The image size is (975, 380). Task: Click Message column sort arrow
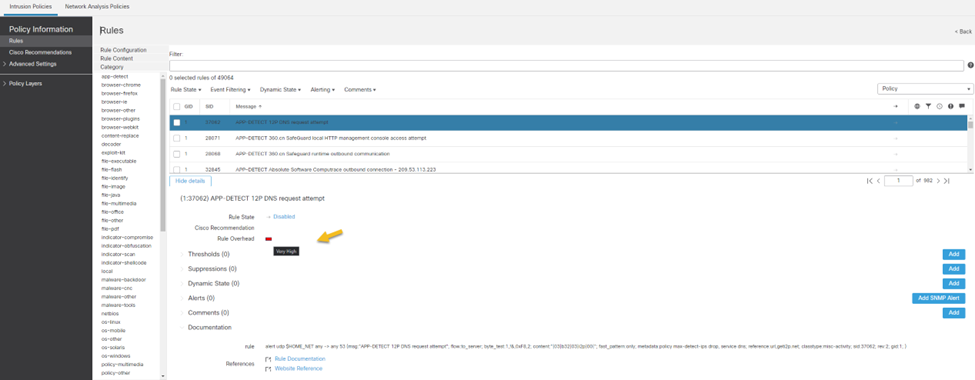pyautogui.click(x=260, y=107)
